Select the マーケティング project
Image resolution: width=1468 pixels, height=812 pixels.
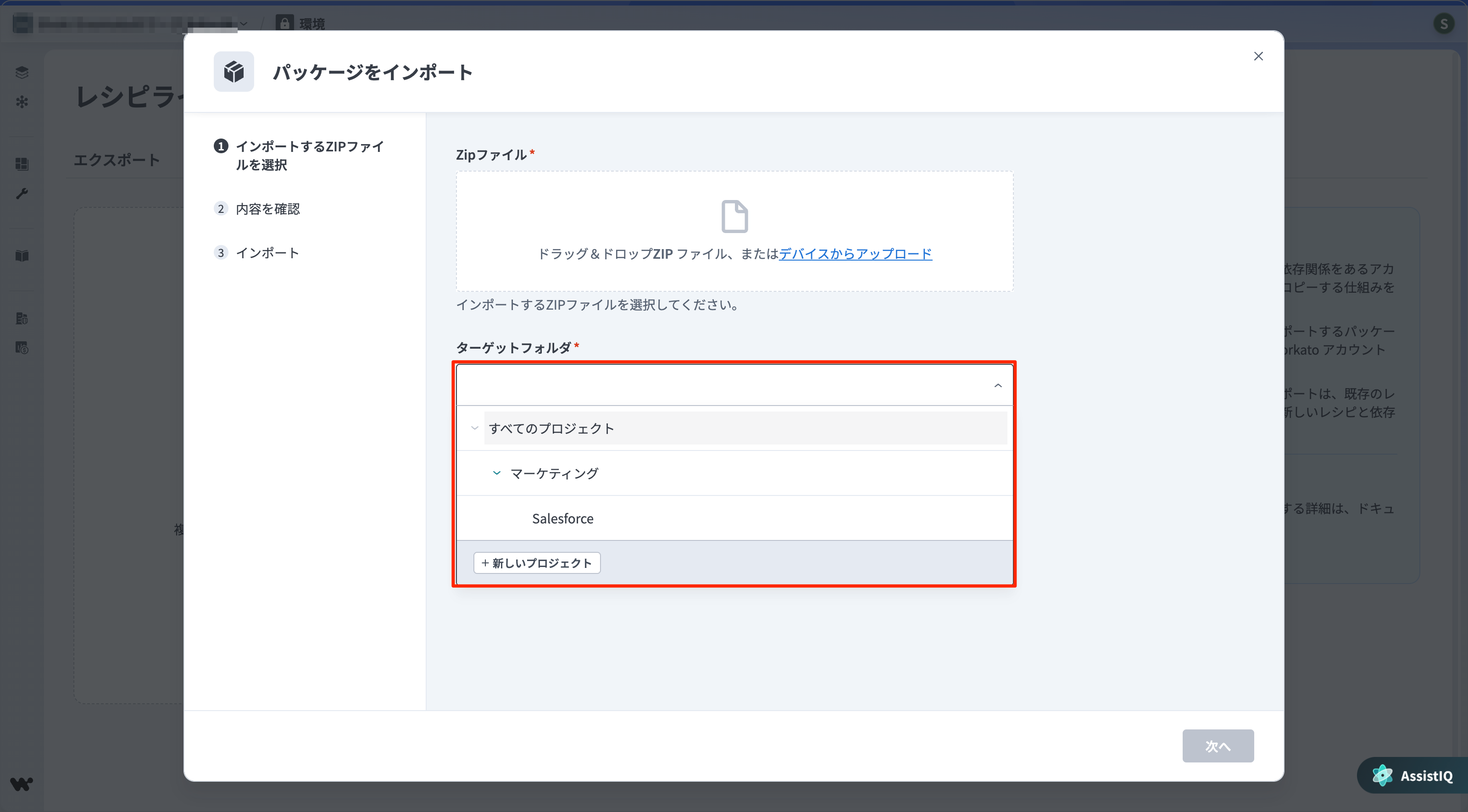(x=554, y=473)
